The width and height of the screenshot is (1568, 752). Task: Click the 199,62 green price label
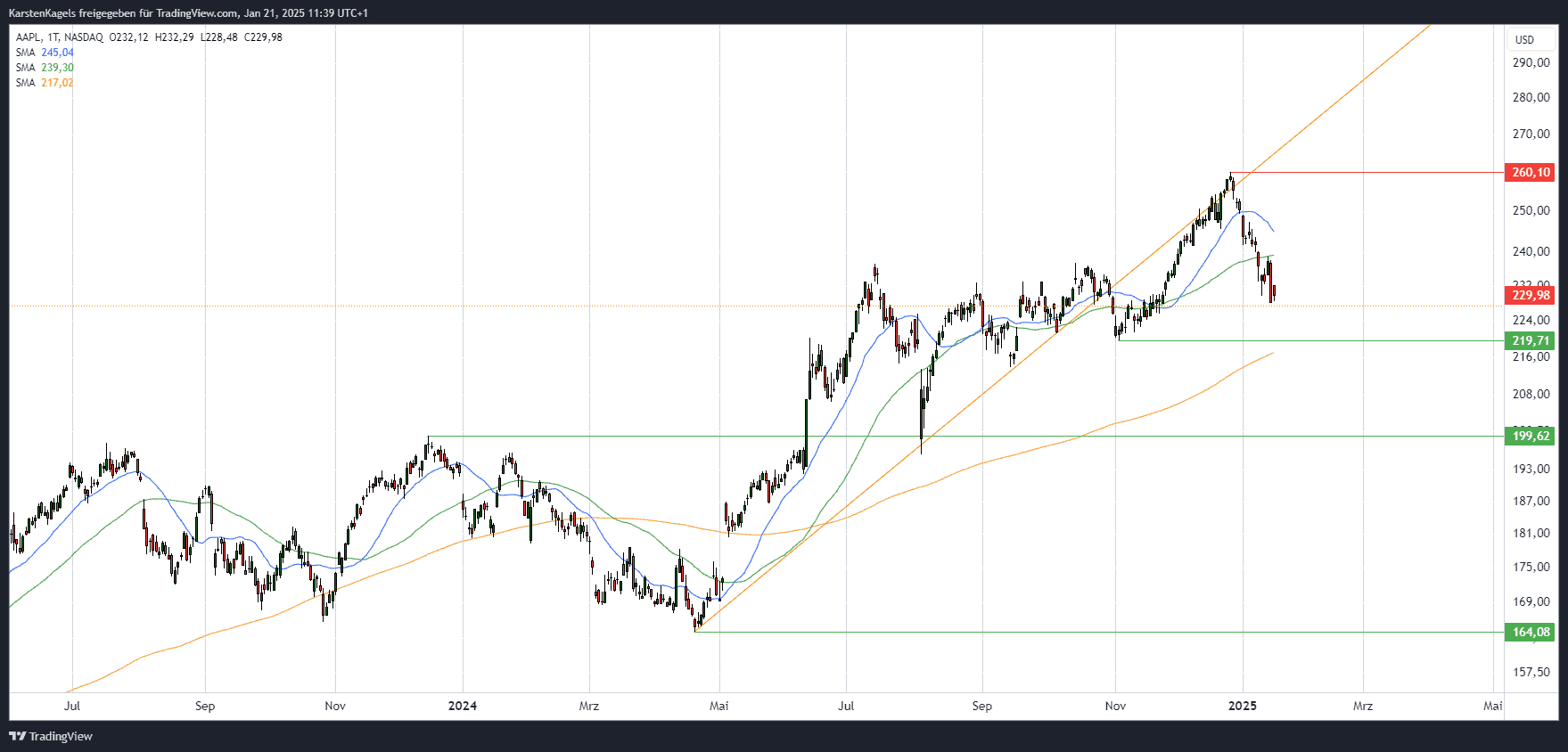(x=1531, y=436)
